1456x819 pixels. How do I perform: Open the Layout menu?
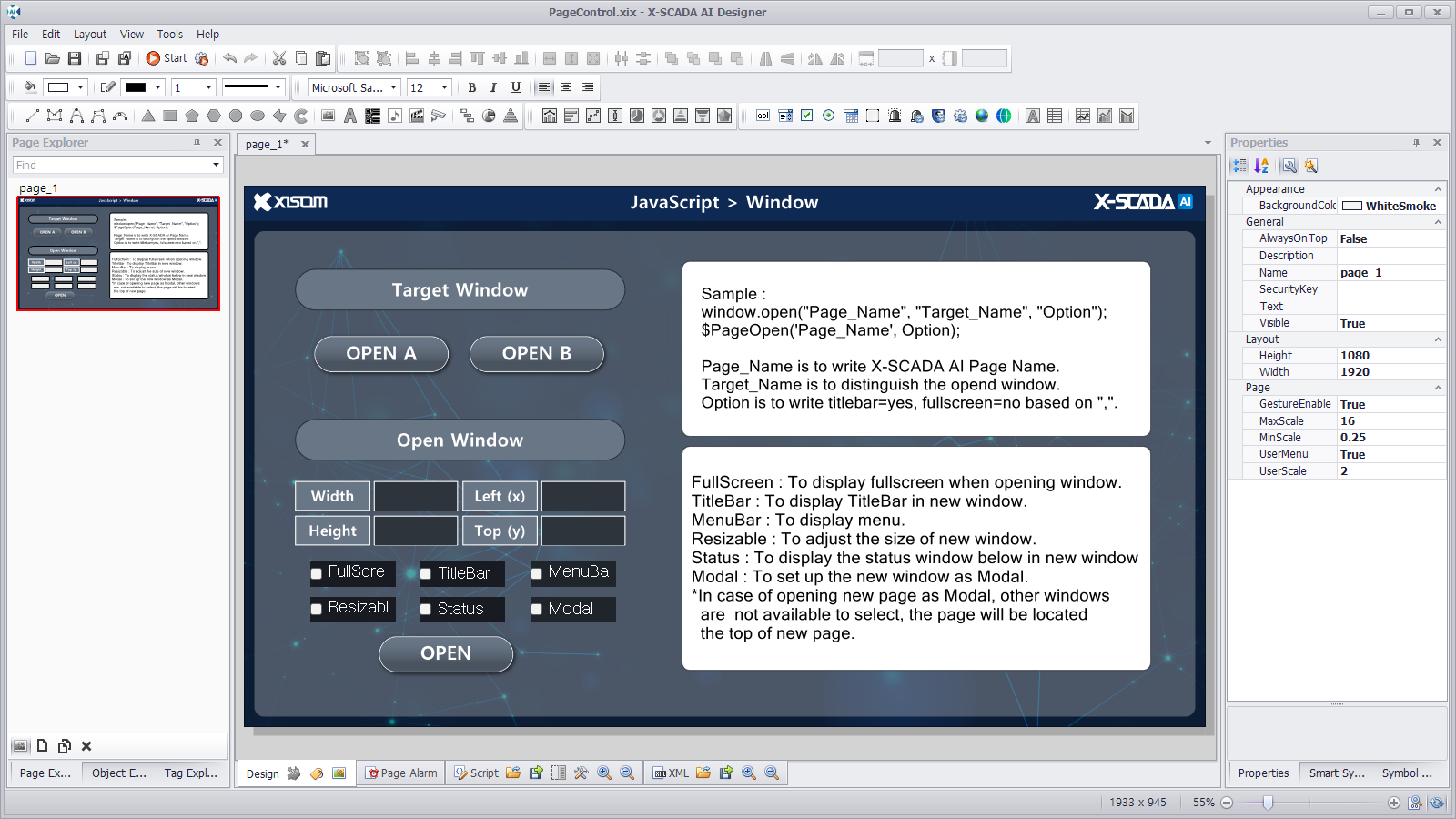[x=90, y=34]
